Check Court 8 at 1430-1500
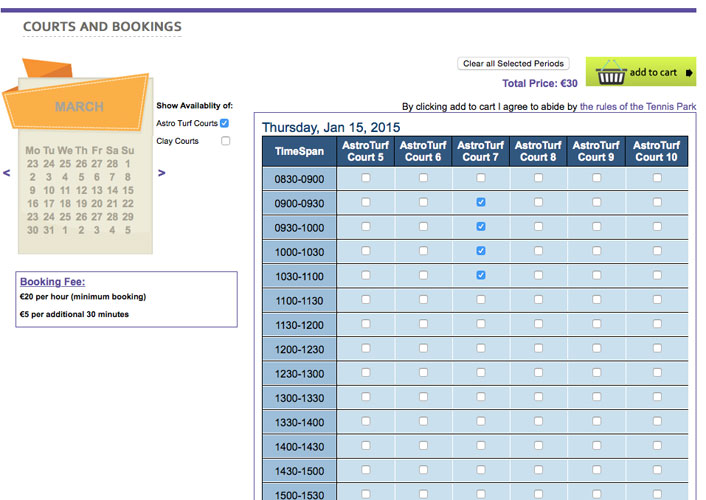The image size is (706, 500). pos(539,469)
